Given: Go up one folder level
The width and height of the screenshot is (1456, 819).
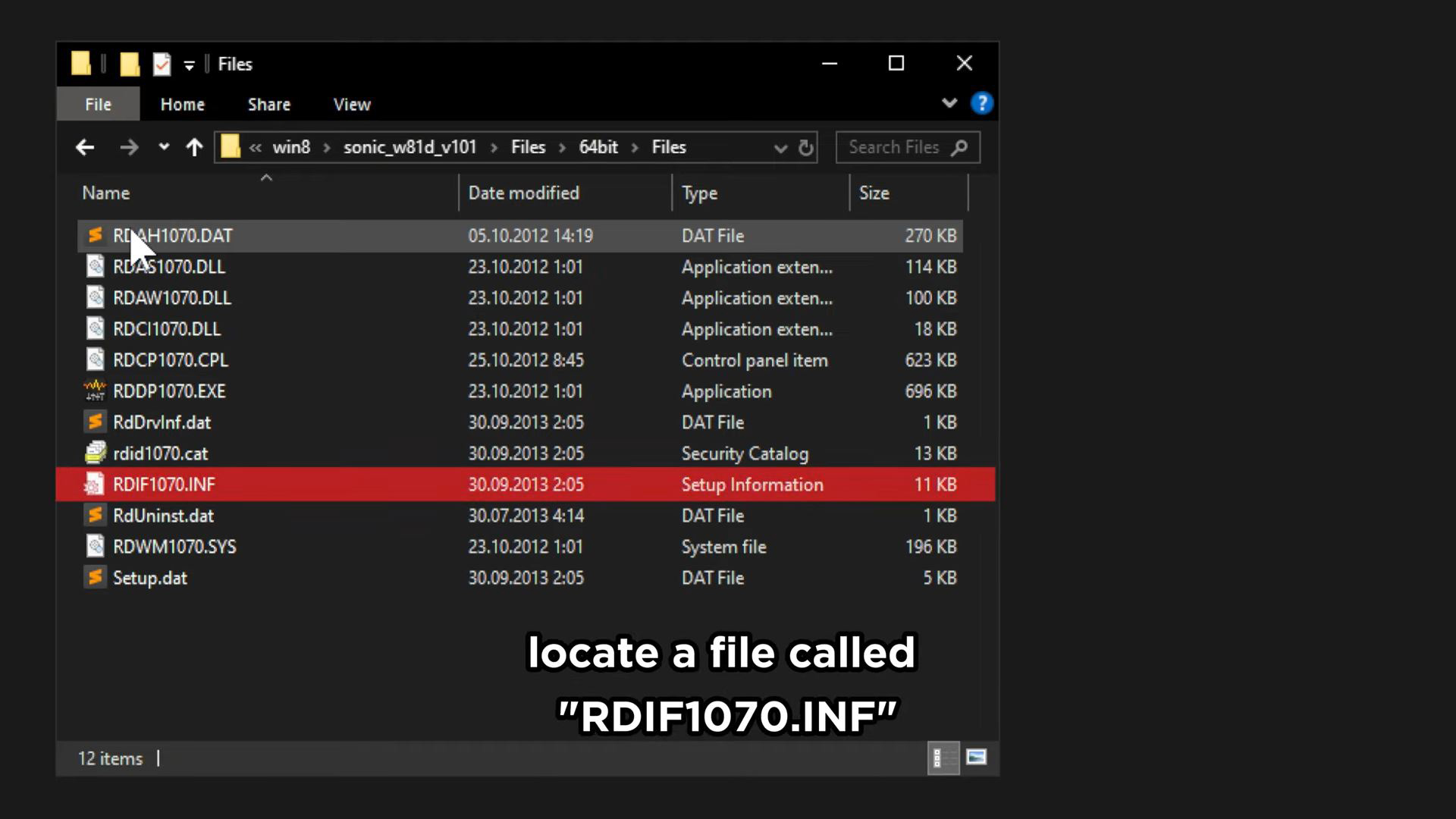Looking at the screenshot, I should point(194,147).
